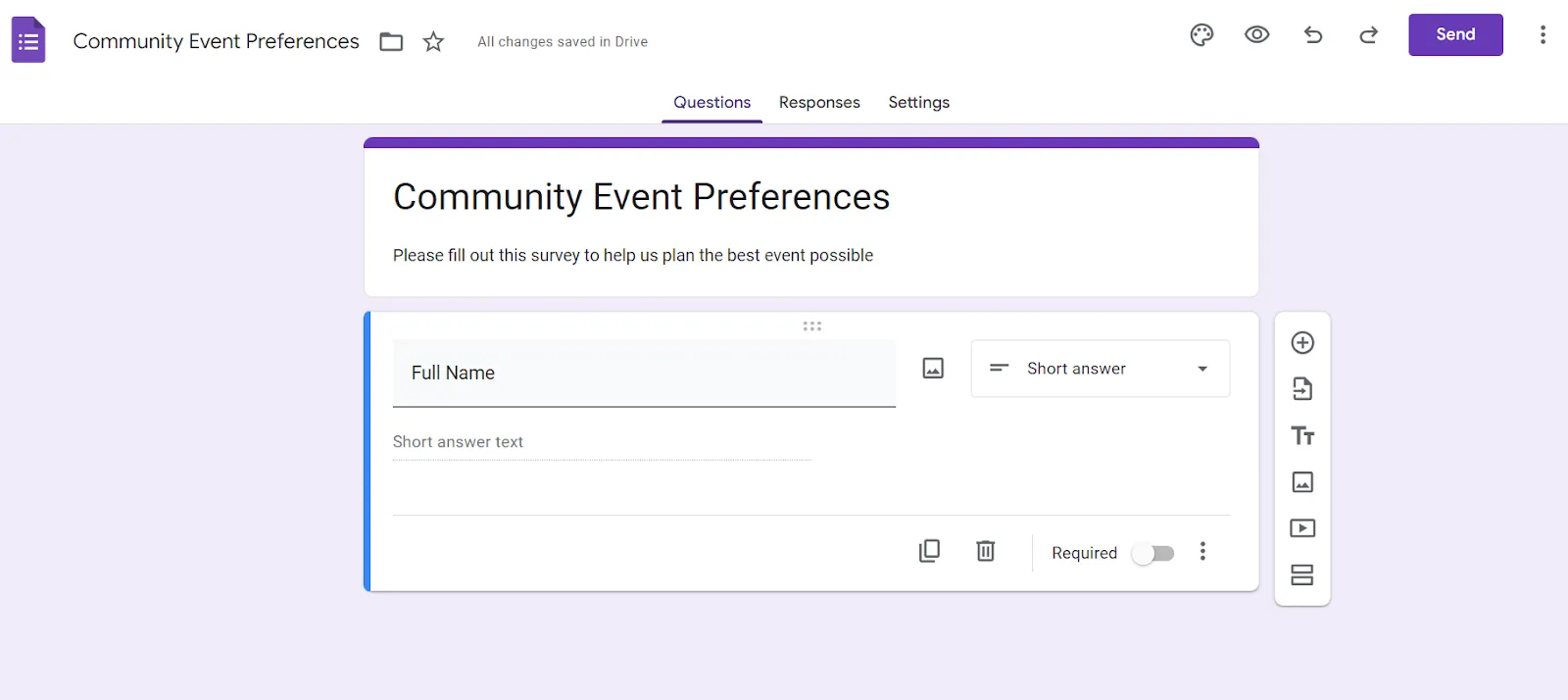Image resolution: width=1568 pixels, height=700 pixels.
Task: Rename document title in header
Action: pyautogui.click(x=217, y=41)
